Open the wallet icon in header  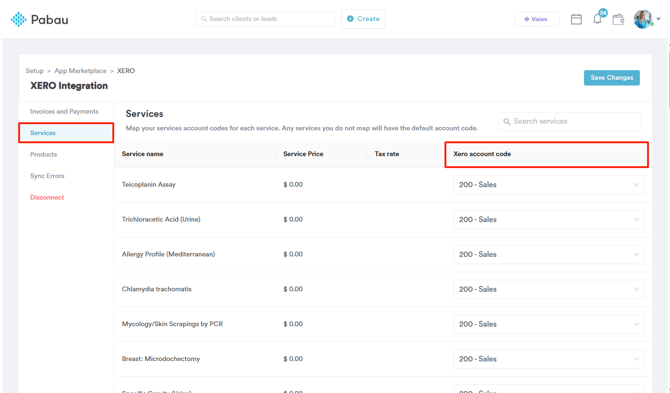[618, 19]
